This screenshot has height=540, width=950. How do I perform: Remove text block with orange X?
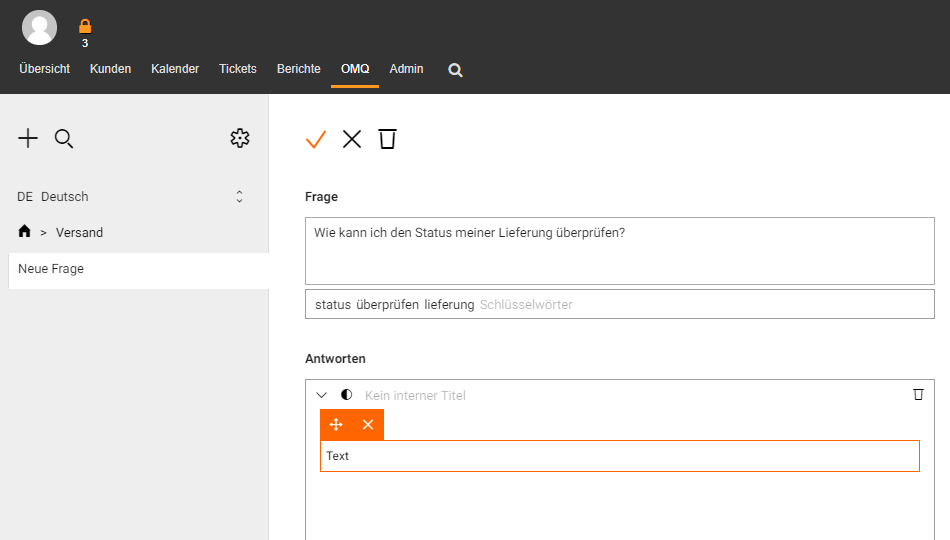tap(368, 424)
